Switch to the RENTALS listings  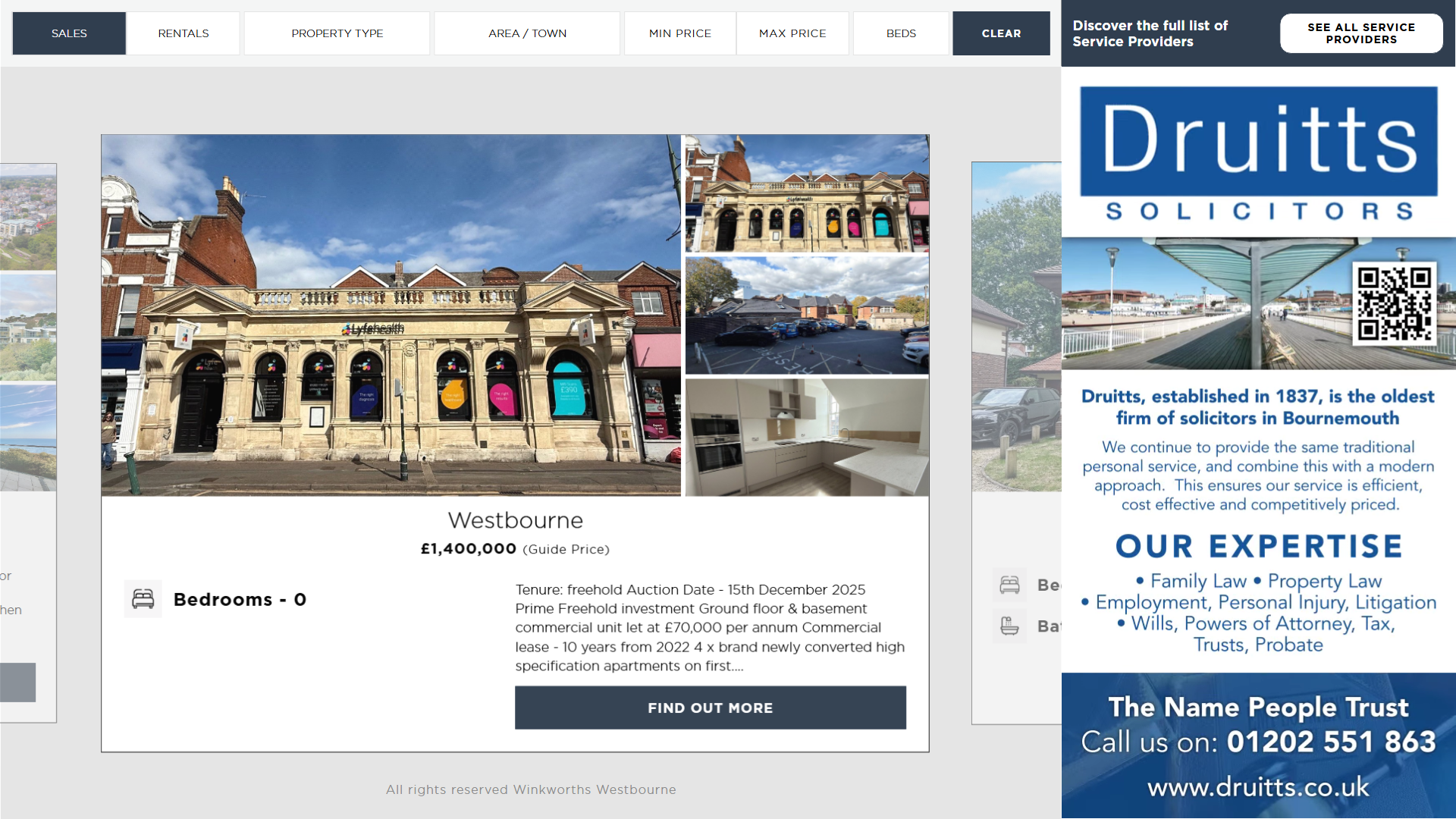tap(184, 33)
